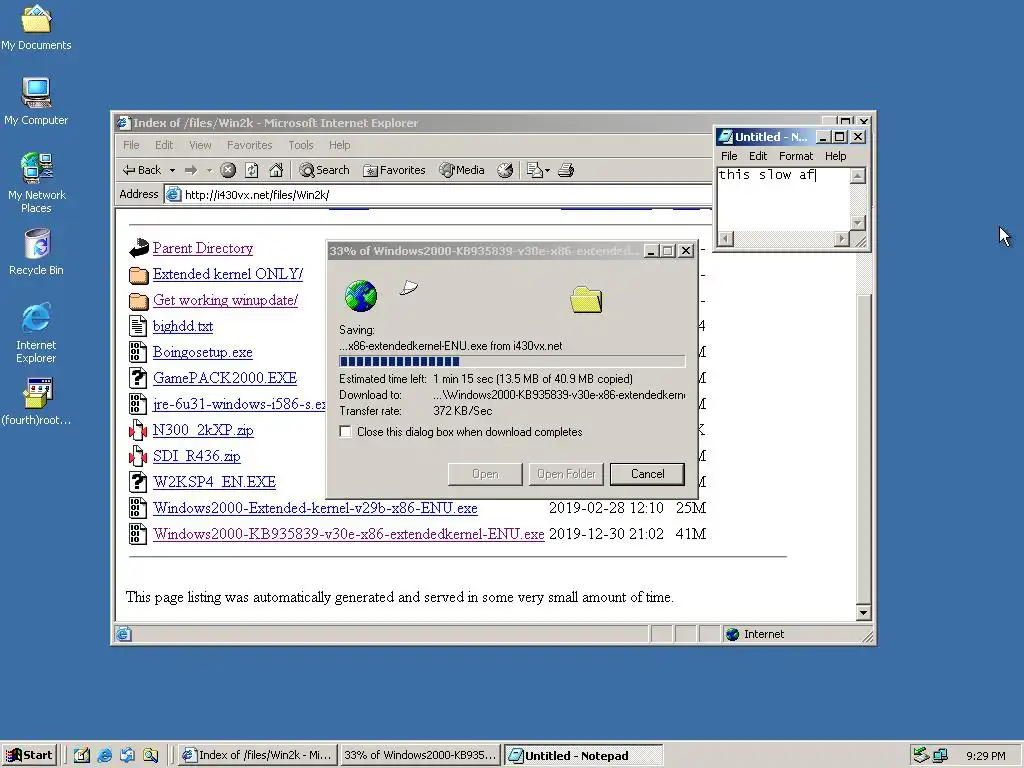Click the '2019-12-30 21:02' date text
The height and width of the screenshot is (768, 1024).
606,534
